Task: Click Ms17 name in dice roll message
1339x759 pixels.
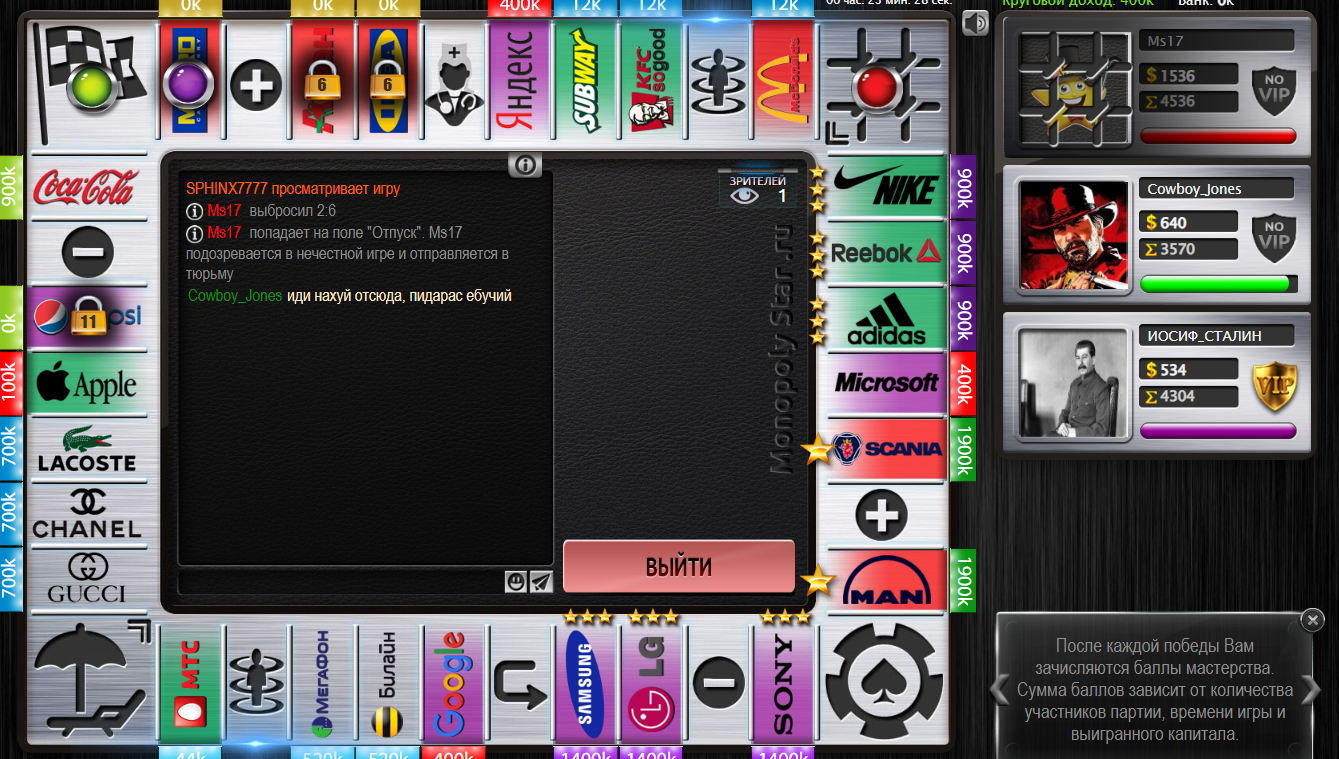Action: [x=224, y=211]
